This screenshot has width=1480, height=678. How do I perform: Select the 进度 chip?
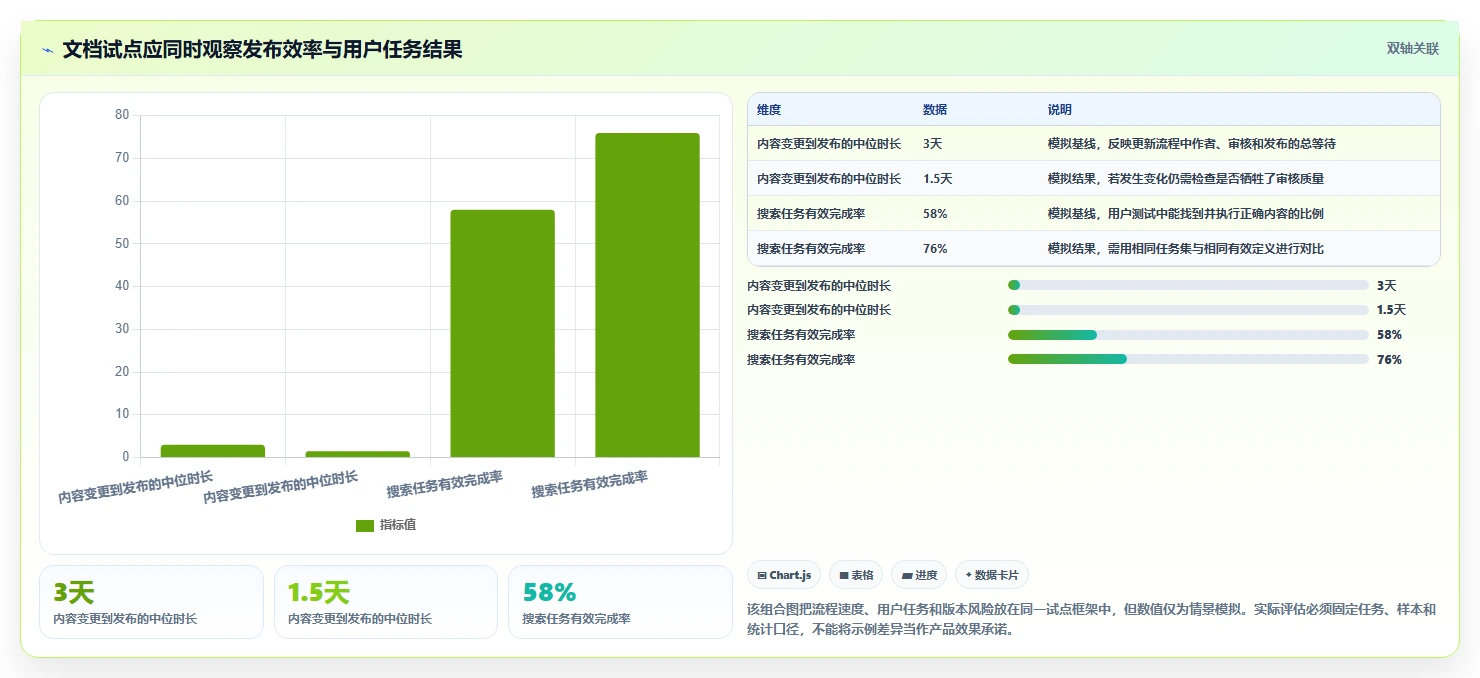(919, 575)
